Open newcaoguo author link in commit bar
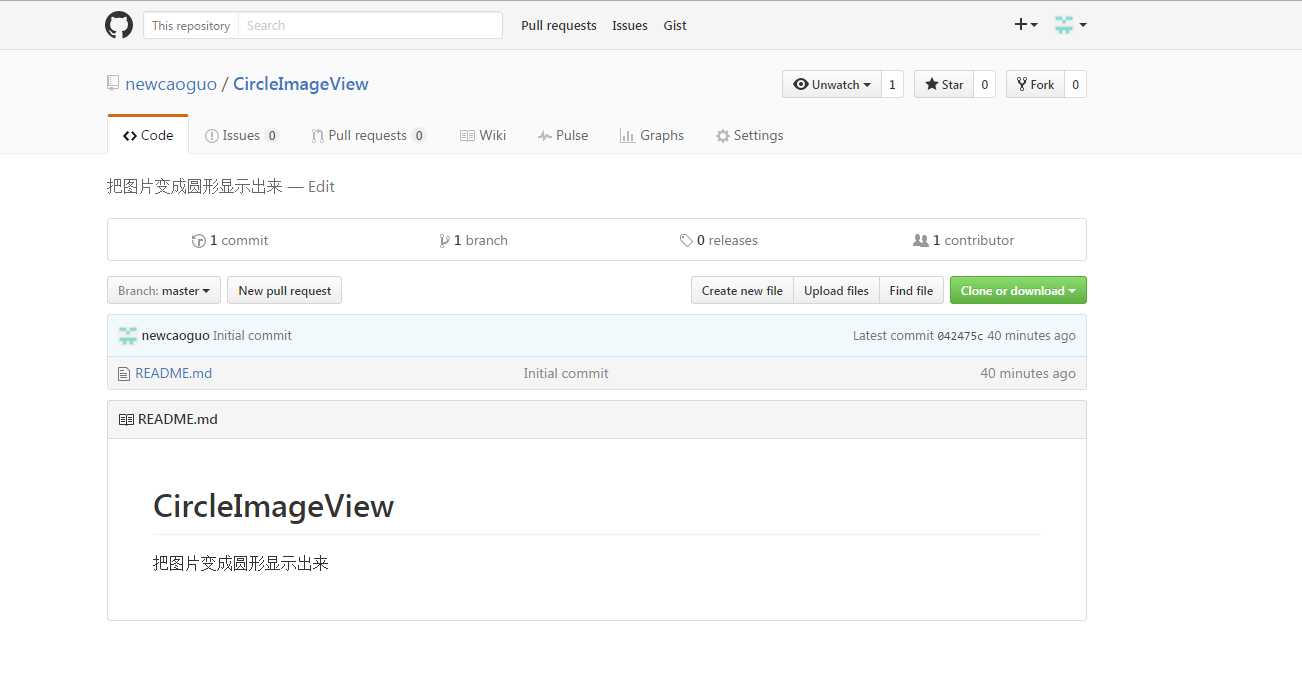 [176, 336]
